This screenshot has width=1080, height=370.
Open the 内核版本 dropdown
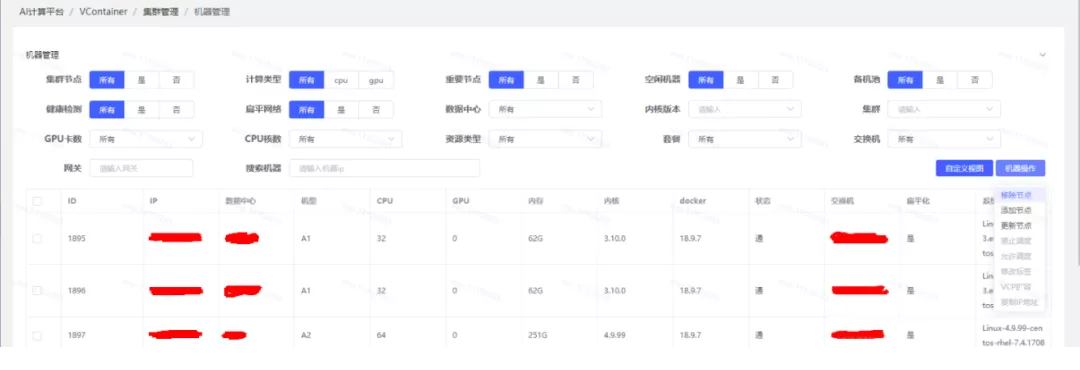745,110
